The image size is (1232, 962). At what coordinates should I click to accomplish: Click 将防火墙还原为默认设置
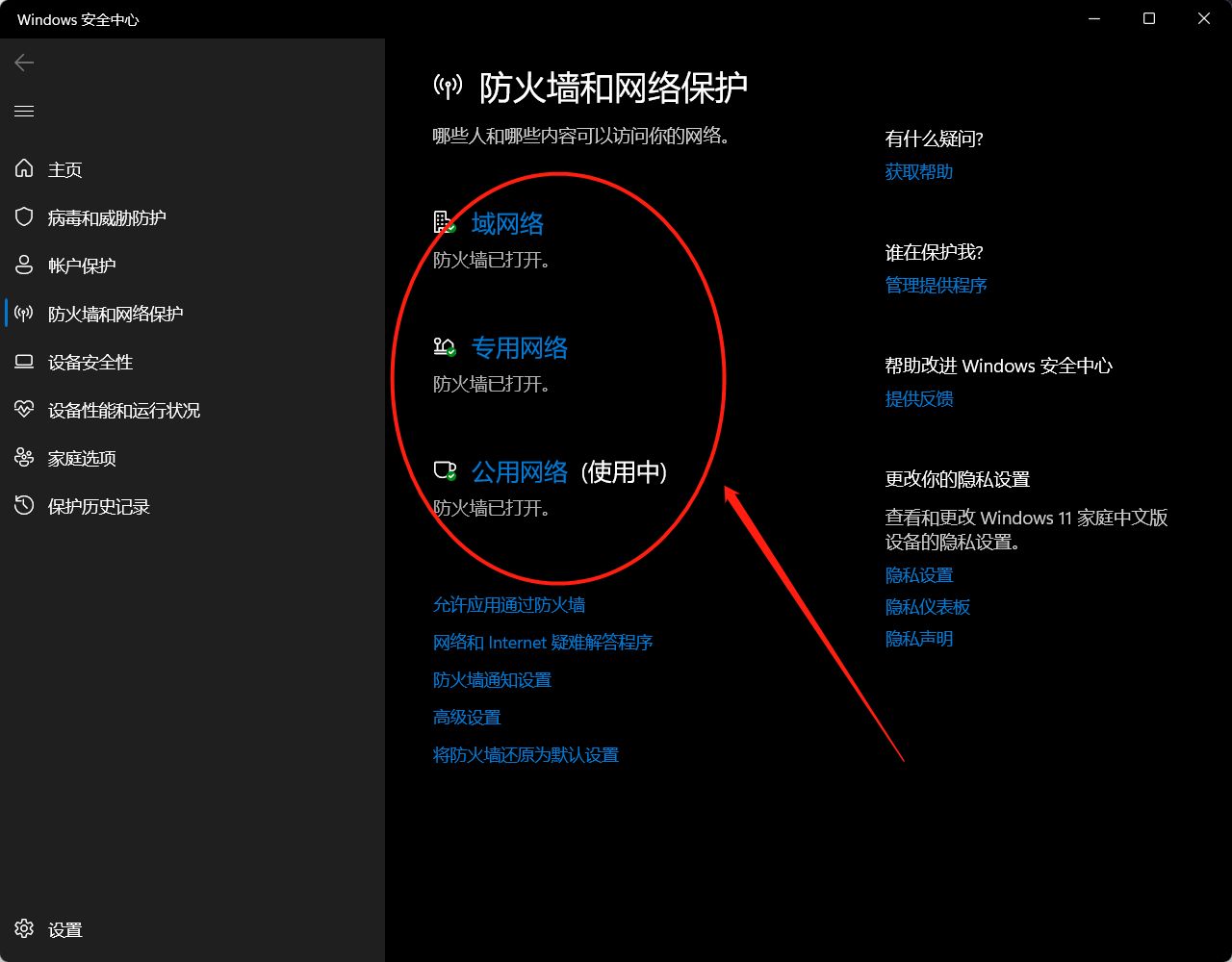pos(526,754)
